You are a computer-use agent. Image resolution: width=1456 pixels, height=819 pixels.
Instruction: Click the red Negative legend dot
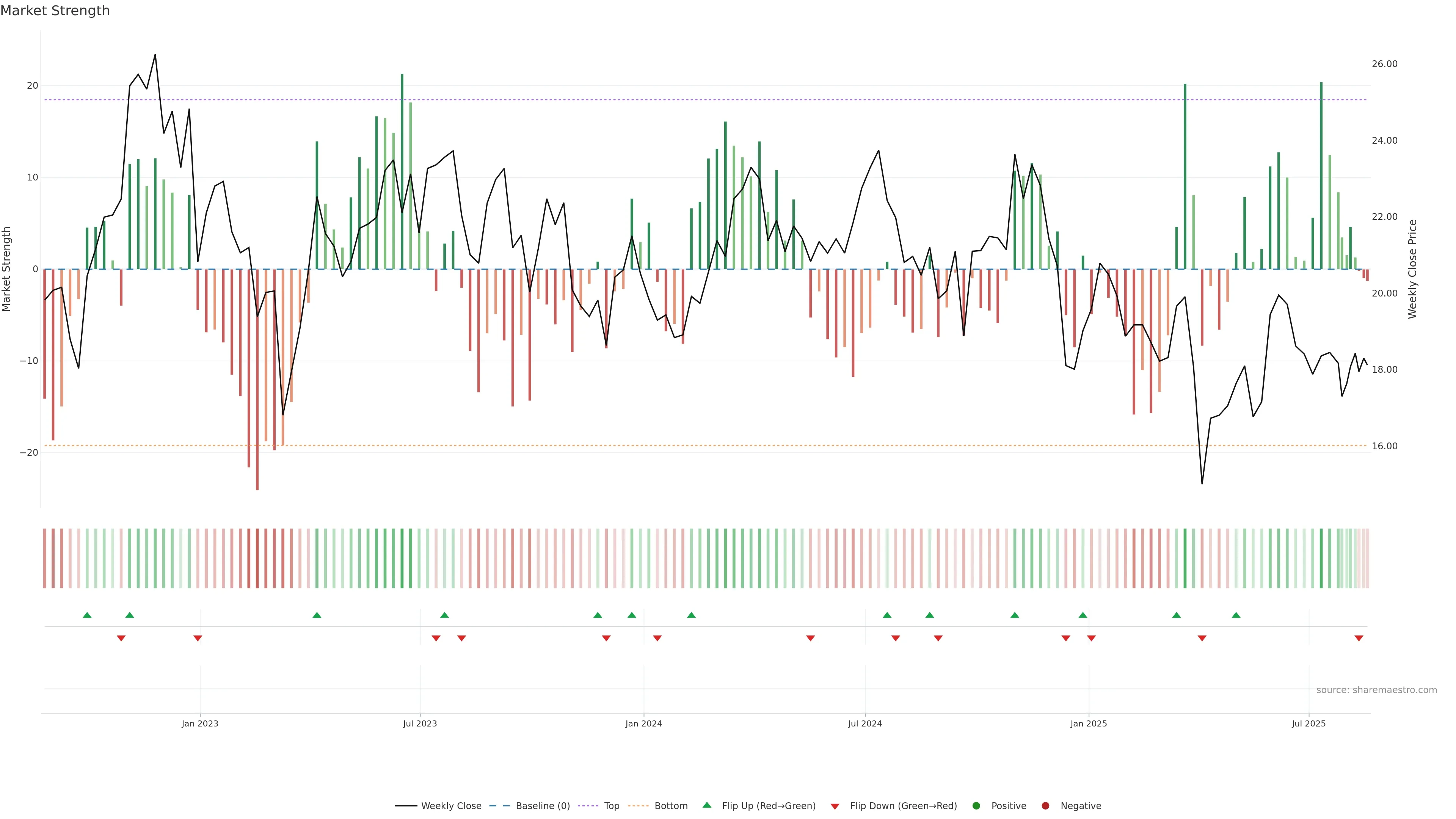[1045, 806]
